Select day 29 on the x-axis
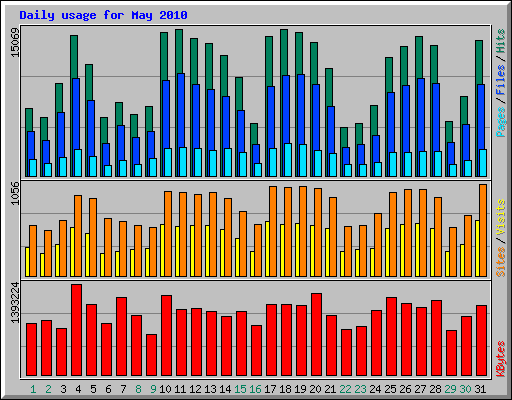This screenshot has height=400, width=512. (x=450, y=389)
